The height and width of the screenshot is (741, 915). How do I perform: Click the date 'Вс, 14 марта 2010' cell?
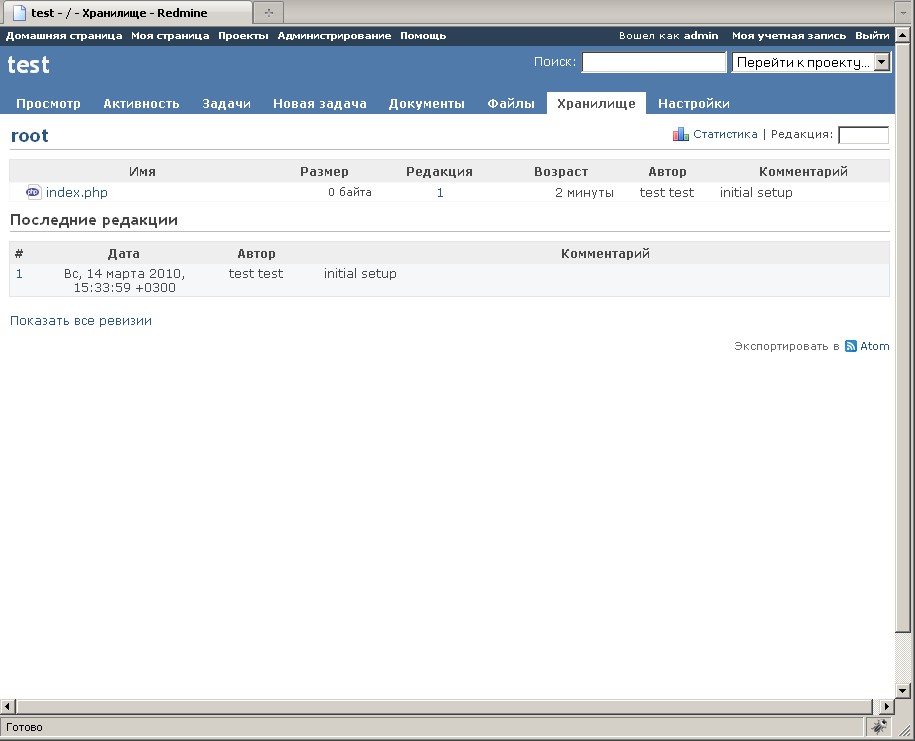[124, 281]
